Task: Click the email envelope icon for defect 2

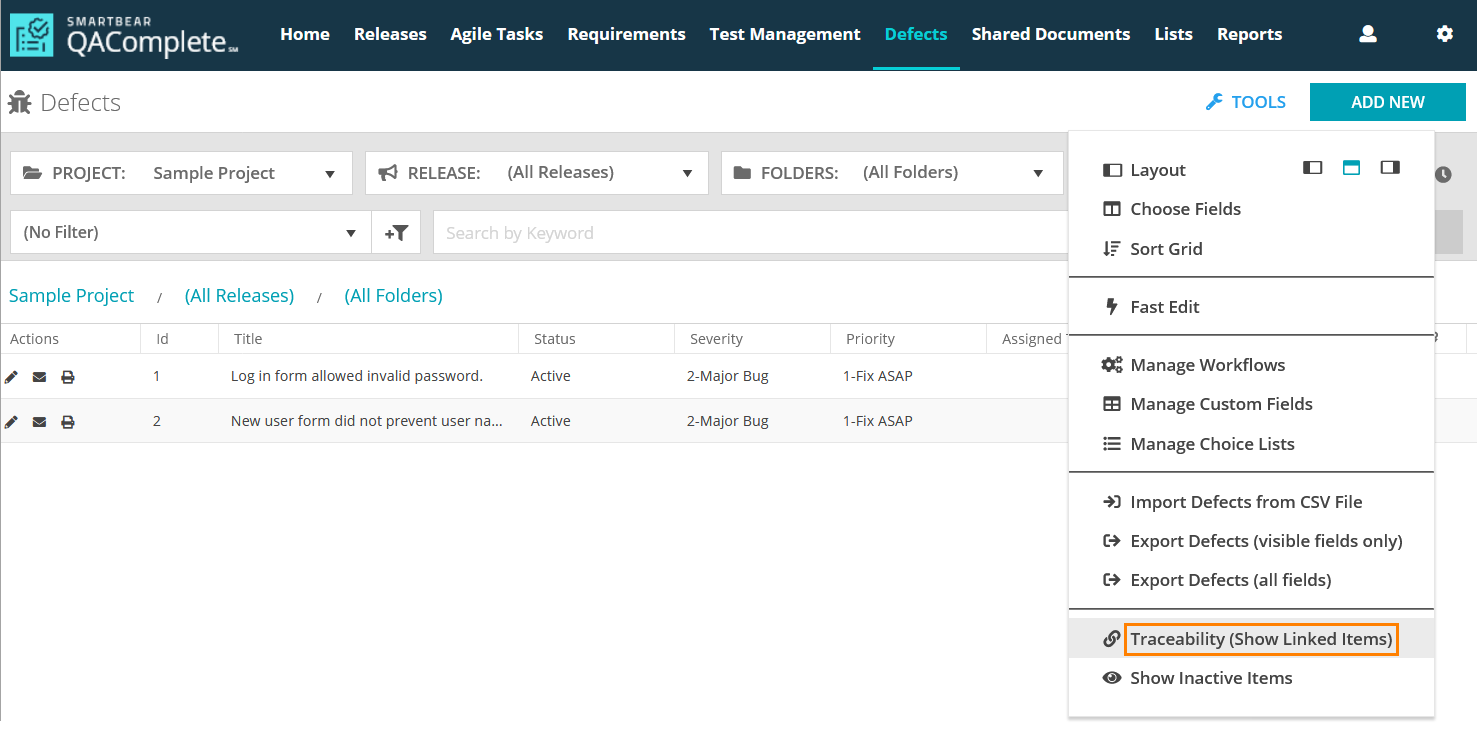Action: point(39,422)
